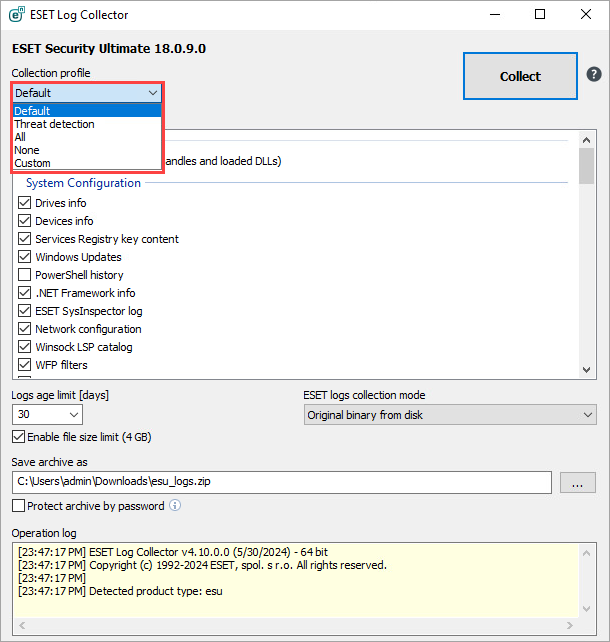Uncheck Devices info checkbox
This screenshot has height=642, width=610.
click(x=25, y=221)
